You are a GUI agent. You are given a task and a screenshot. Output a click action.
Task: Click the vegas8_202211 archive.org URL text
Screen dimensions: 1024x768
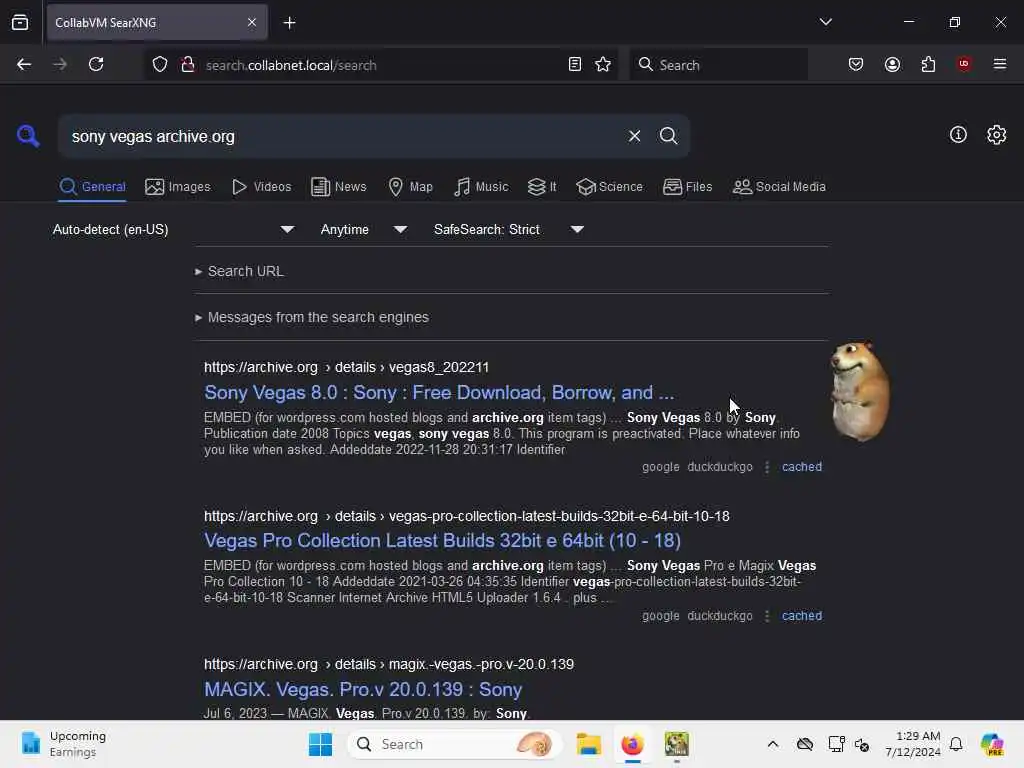tap(346, 367)
